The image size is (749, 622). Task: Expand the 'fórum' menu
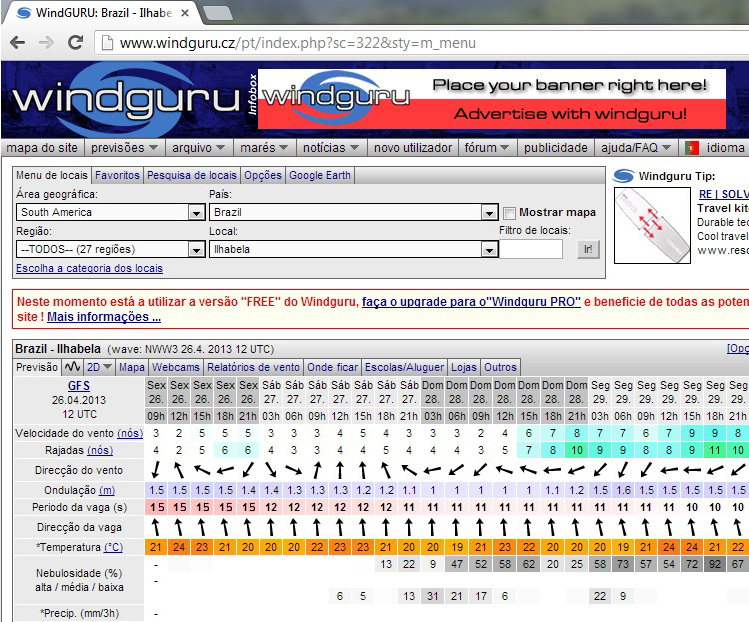(x=487, y=148)
